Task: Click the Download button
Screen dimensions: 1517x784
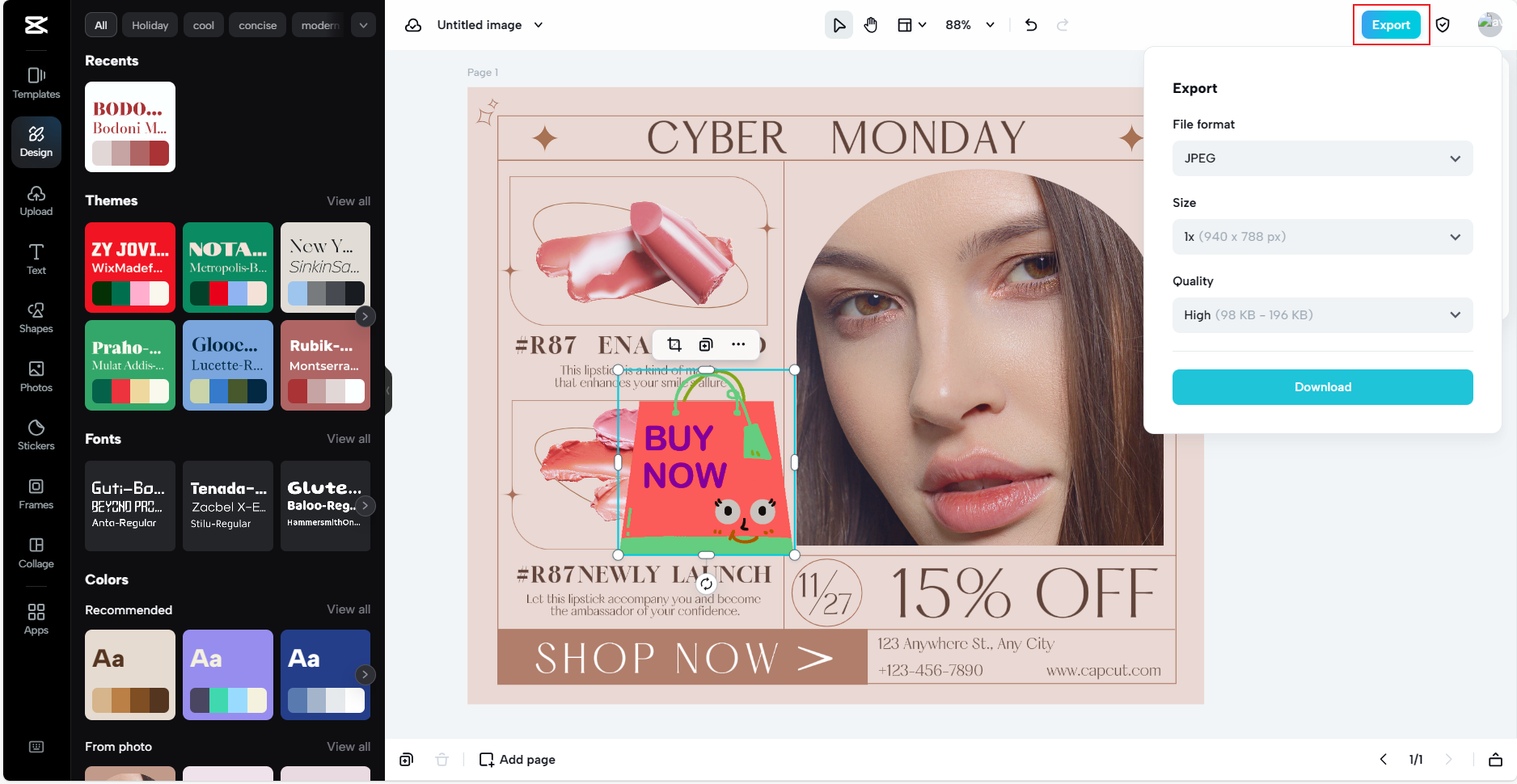Action: [x=1322, y=387]
